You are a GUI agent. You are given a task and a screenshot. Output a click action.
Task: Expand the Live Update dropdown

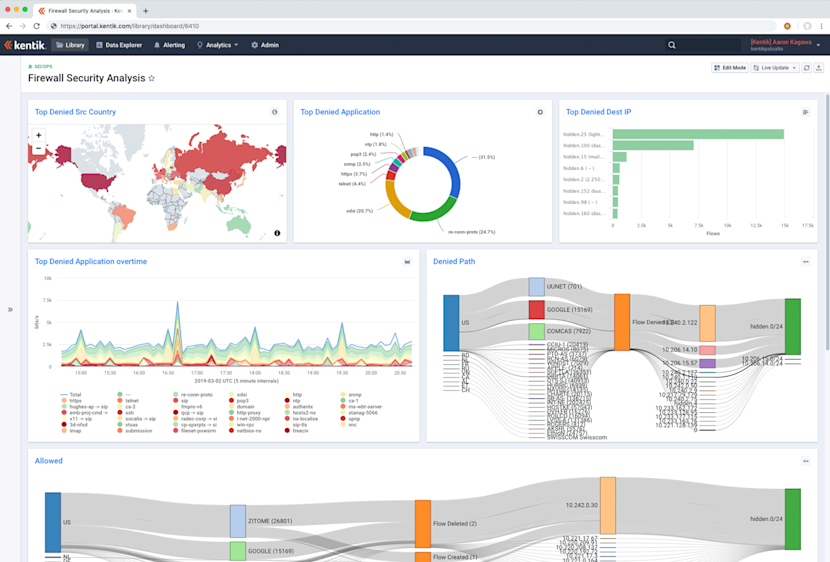point(774,68)
